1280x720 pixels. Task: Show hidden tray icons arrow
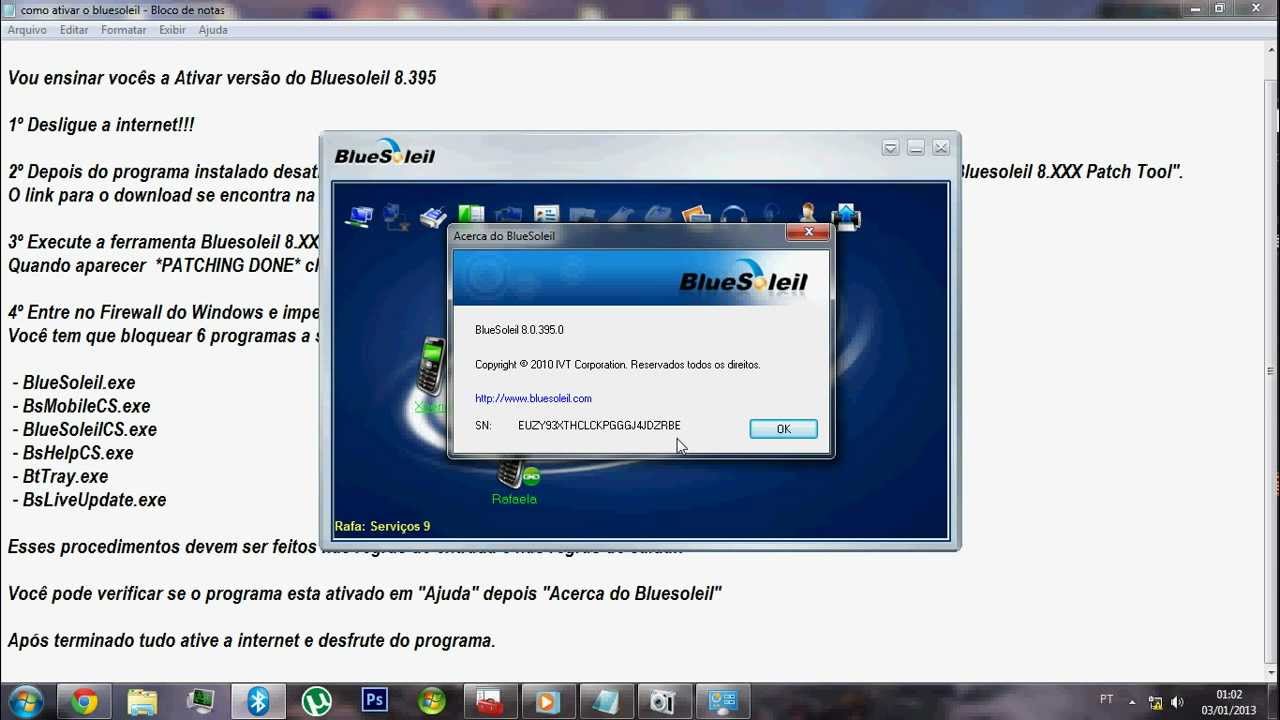point(1132,702)
